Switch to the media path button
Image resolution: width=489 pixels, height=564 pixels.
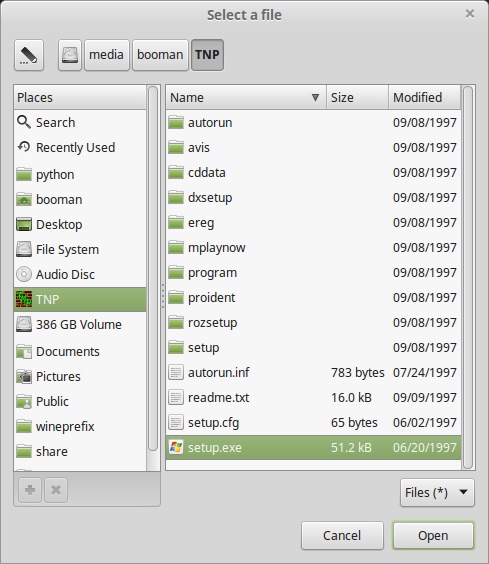[x=107, y=55]
